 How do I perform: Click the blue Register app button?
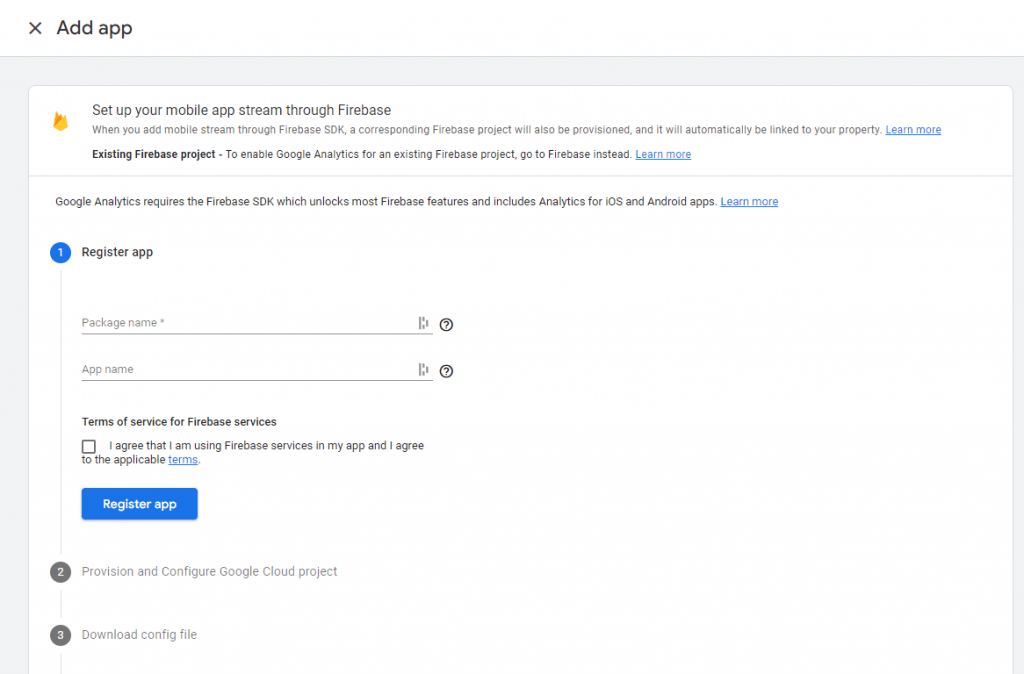pos(140,504)
